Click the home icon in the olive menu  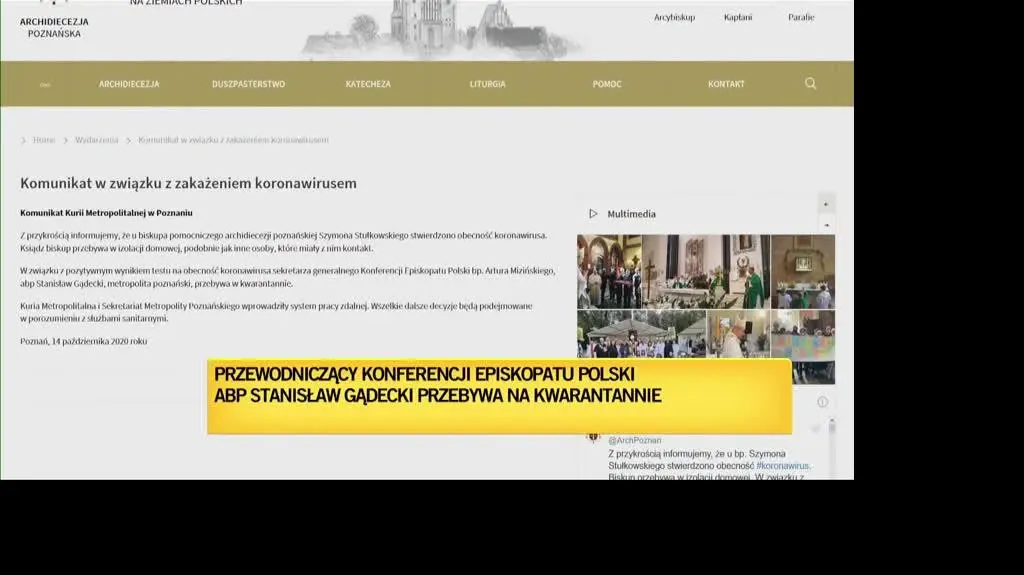point(45,84)
